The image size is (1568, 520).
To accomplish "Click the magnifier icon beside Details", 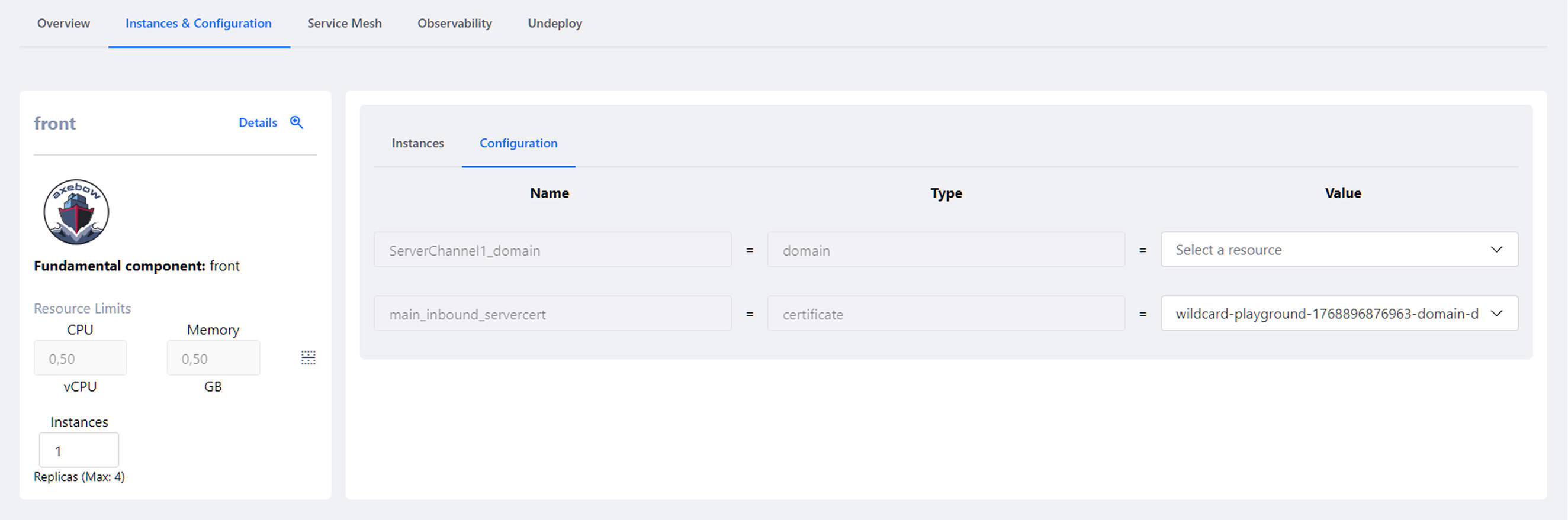I will 297,122.
